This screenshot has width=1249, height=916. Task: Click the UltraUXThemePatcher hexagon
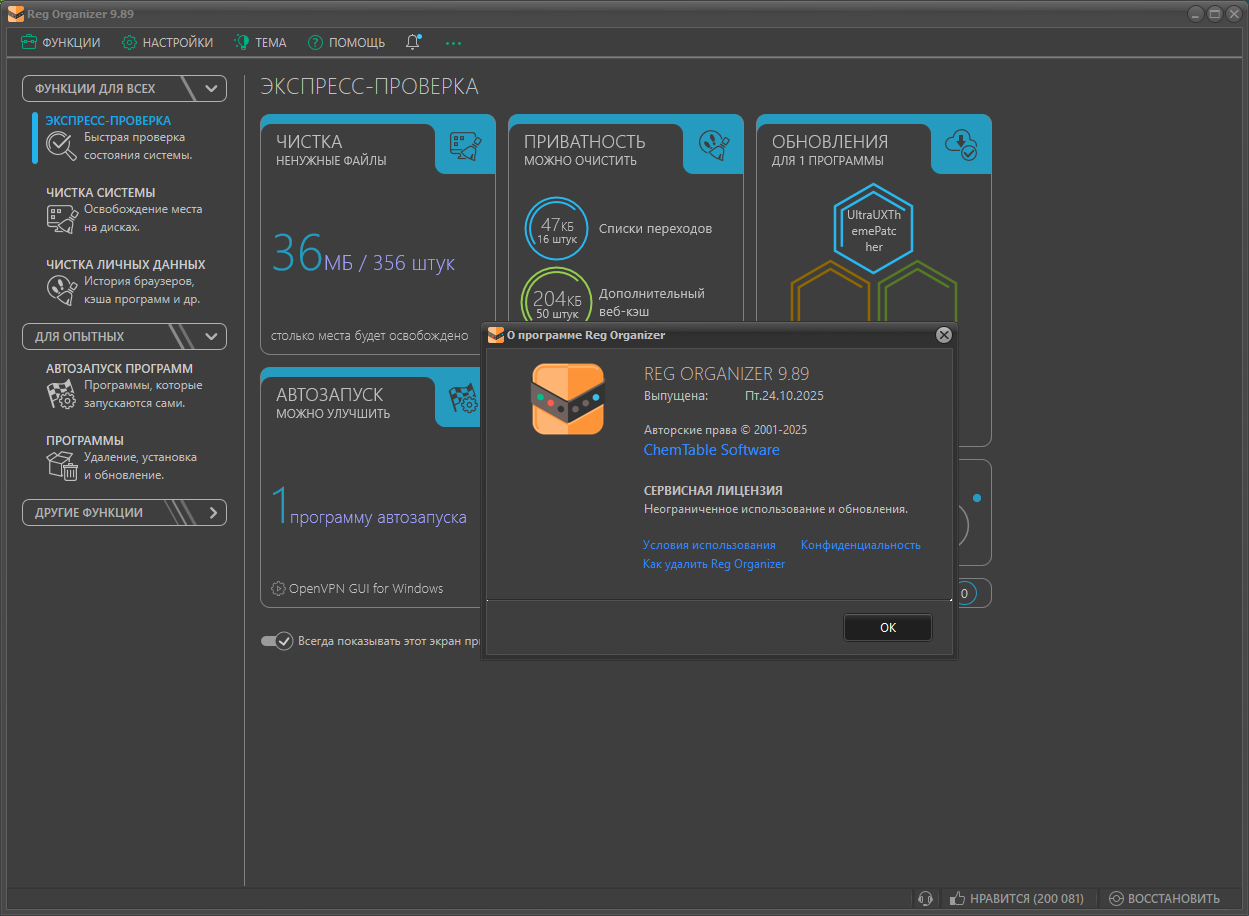pos(873,229)
